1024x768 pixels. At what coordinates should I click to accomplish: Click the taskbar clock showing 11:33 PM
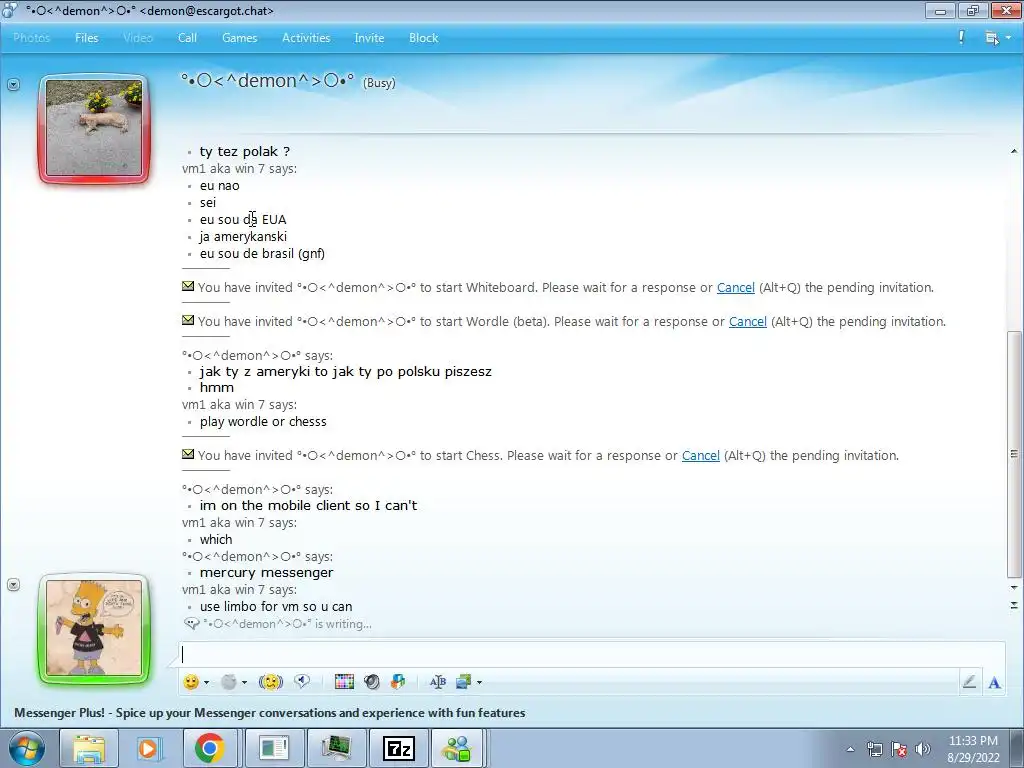point(973,748)
